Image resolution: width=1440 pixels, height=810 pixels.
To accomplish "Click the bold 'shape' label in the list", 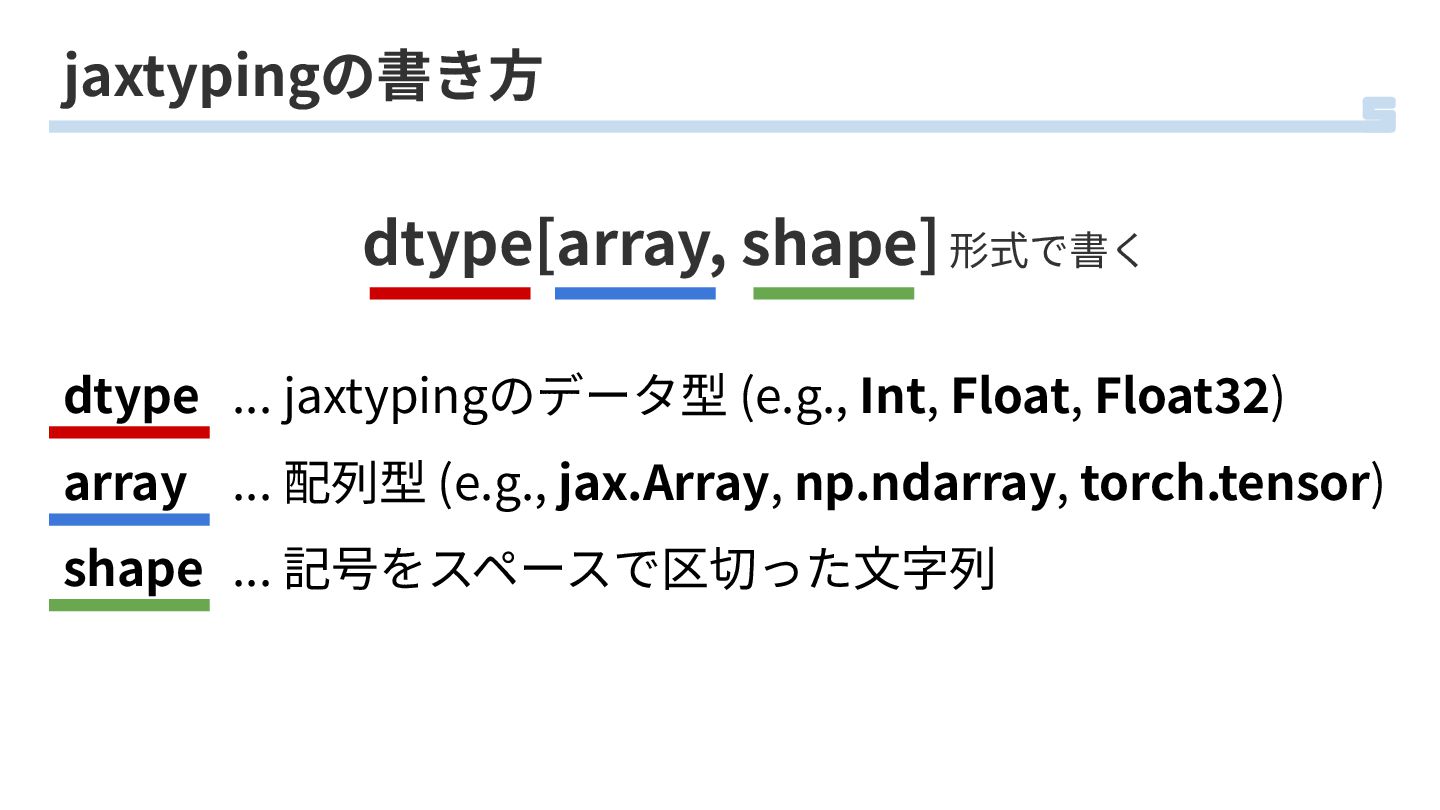I will [133, 569].
